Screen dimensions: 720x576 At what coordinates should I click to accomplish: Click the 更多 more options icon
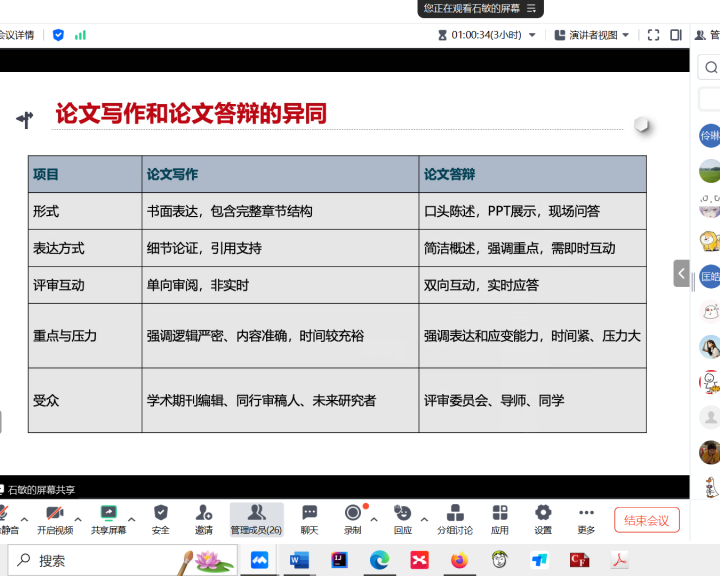click(x=586, y=519)
